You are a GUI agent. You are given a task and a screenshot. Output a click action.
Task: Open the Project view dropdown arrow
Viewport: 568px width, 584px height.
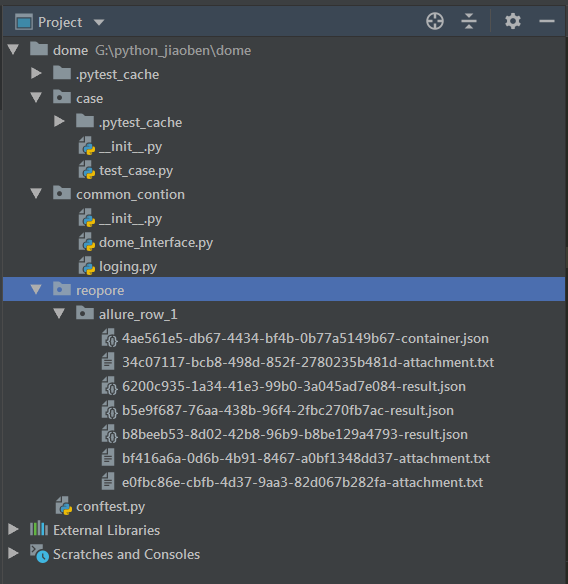(x=99, y=22)
